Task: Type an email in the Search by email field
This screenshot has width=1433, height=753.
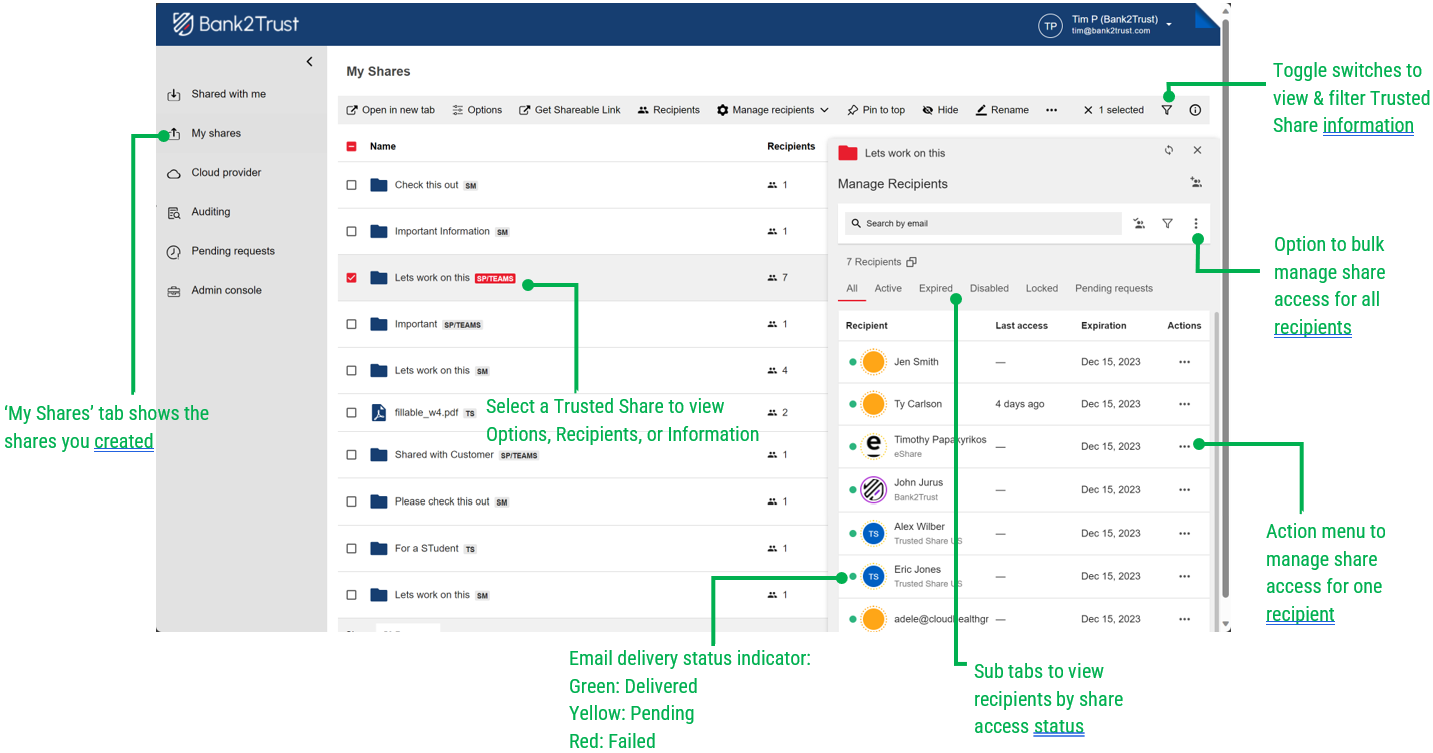Action: [x=982, y=223]
